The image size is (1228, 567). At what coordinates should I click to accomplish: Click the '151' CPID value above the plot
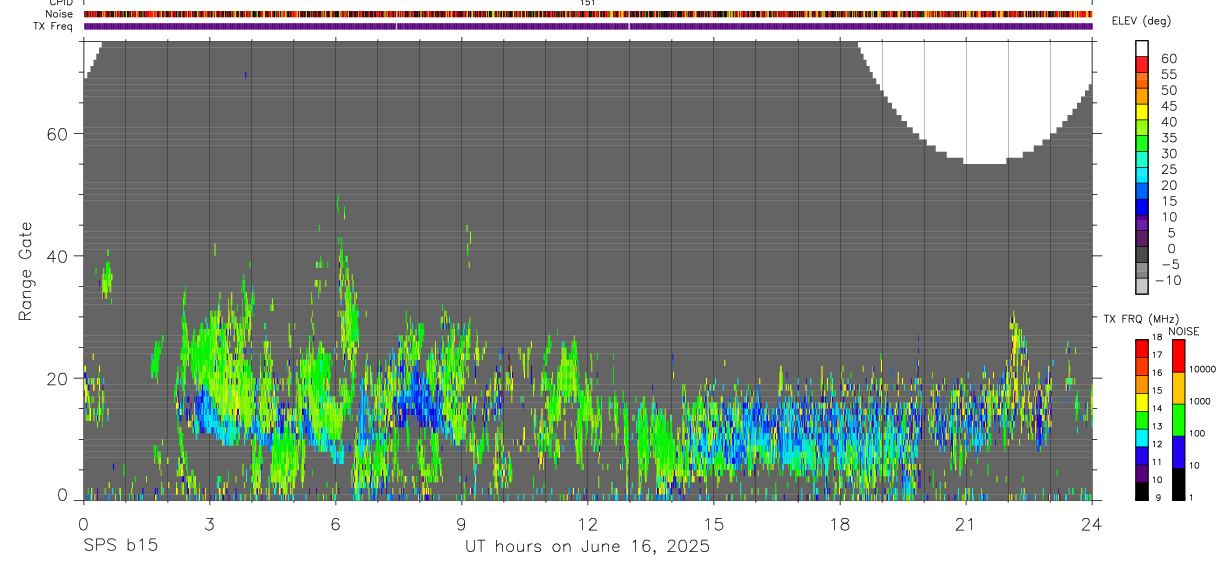[x=588, y=3]
